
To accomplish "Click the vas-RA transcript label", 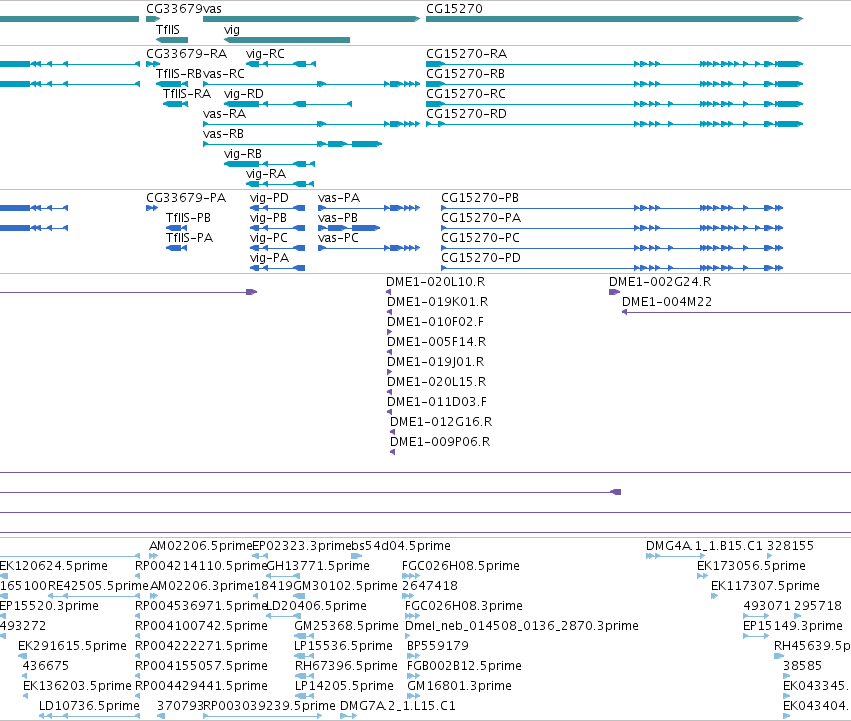I will pos(224,114).
